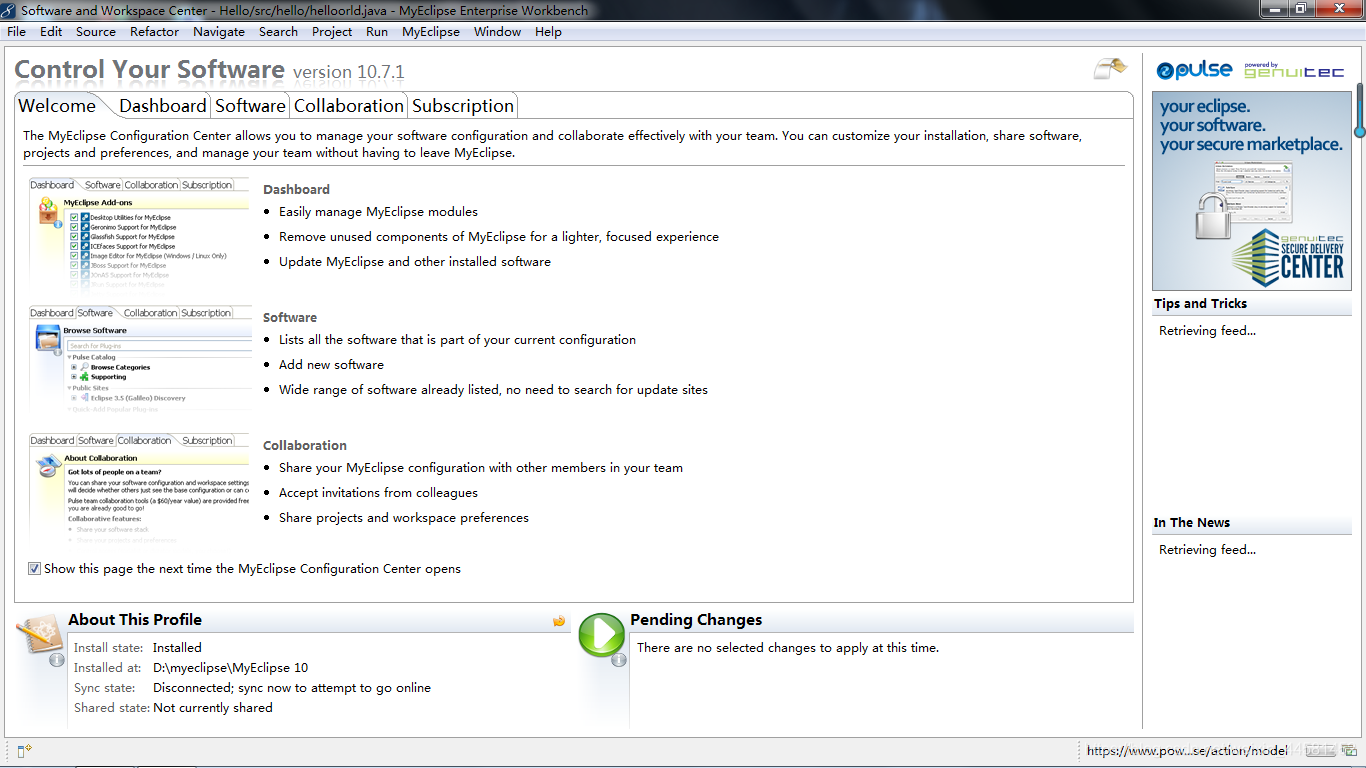Click the fast view icon in the status bar
The width and height of the screenshot is (1366, 768).
pos(25,750)
